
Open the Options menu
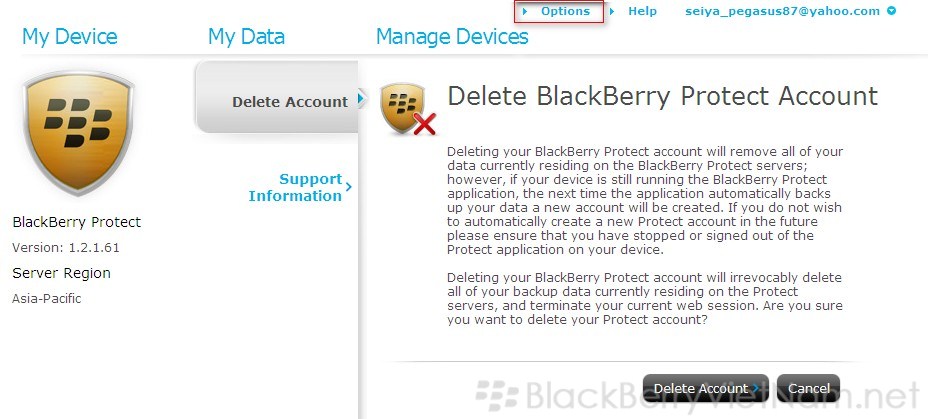pos(565,12)
